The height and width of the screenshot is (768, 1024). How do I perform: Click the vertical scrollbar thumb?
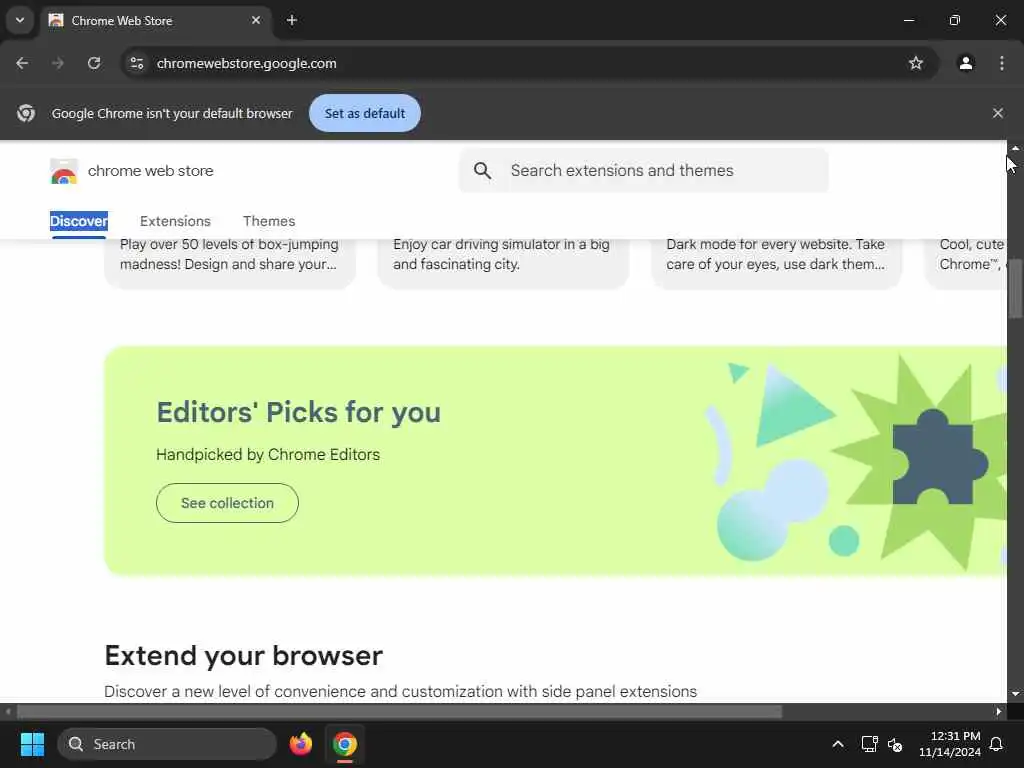tap(1016, 288)
